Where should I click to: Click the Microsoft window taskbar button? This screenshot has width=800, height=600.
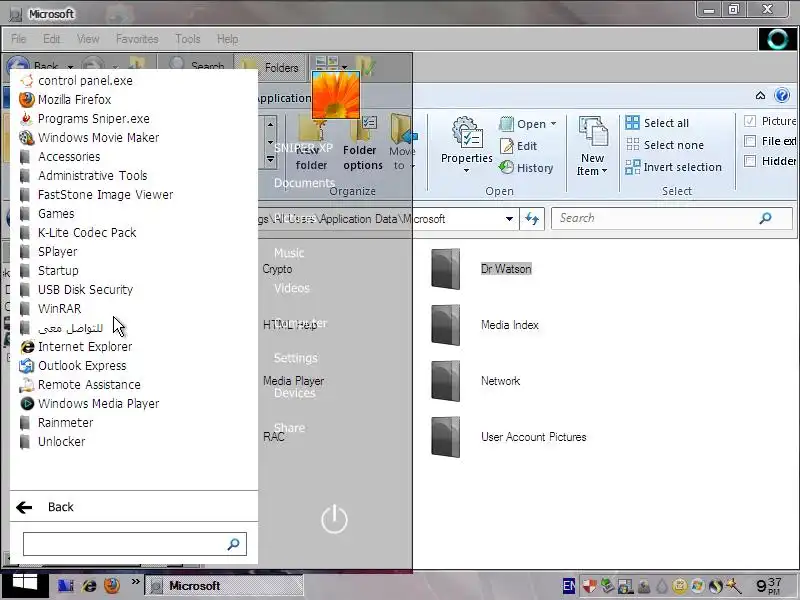pos(224,586)
